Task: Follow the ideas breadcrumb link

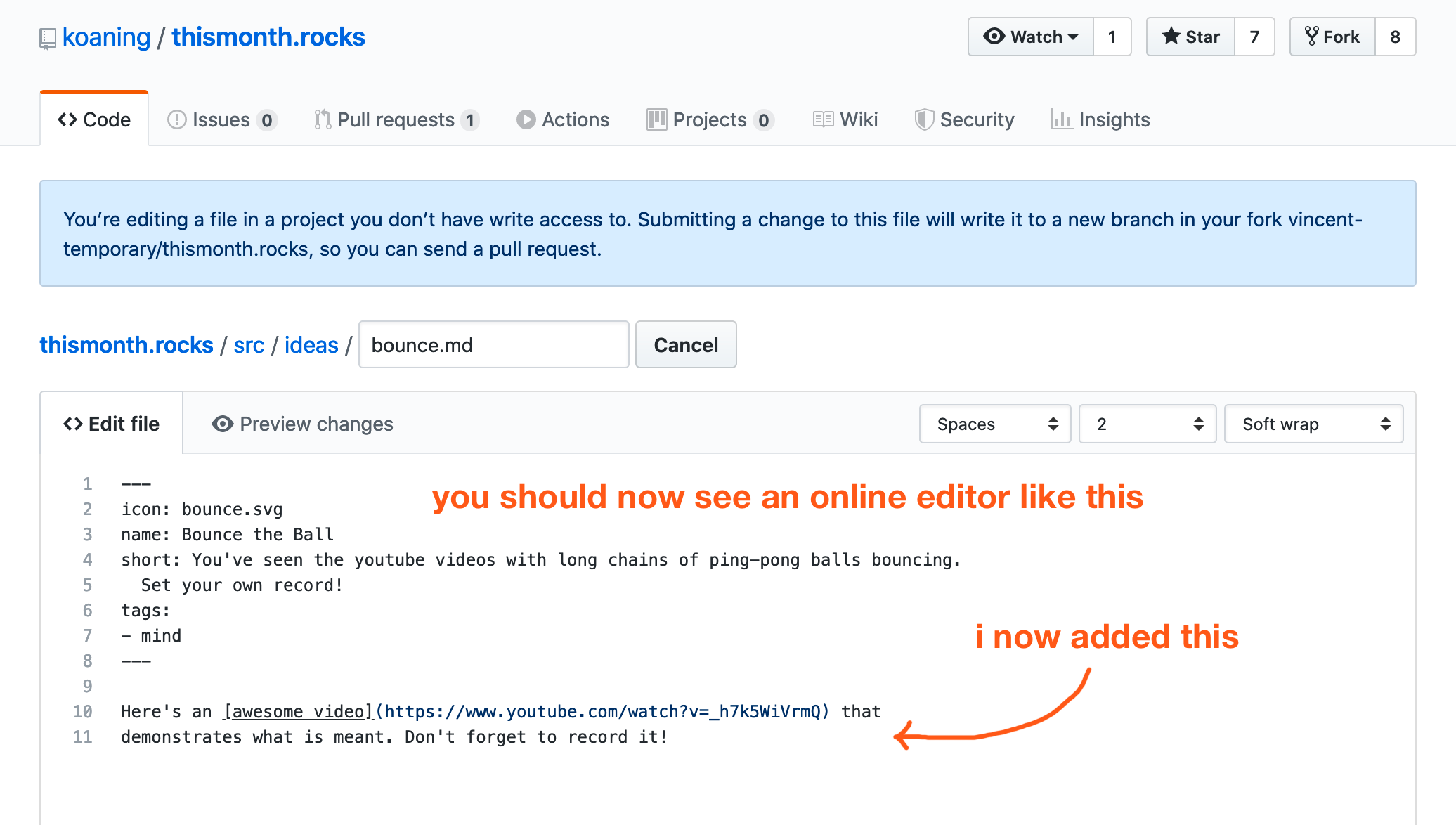Action: 311,345
